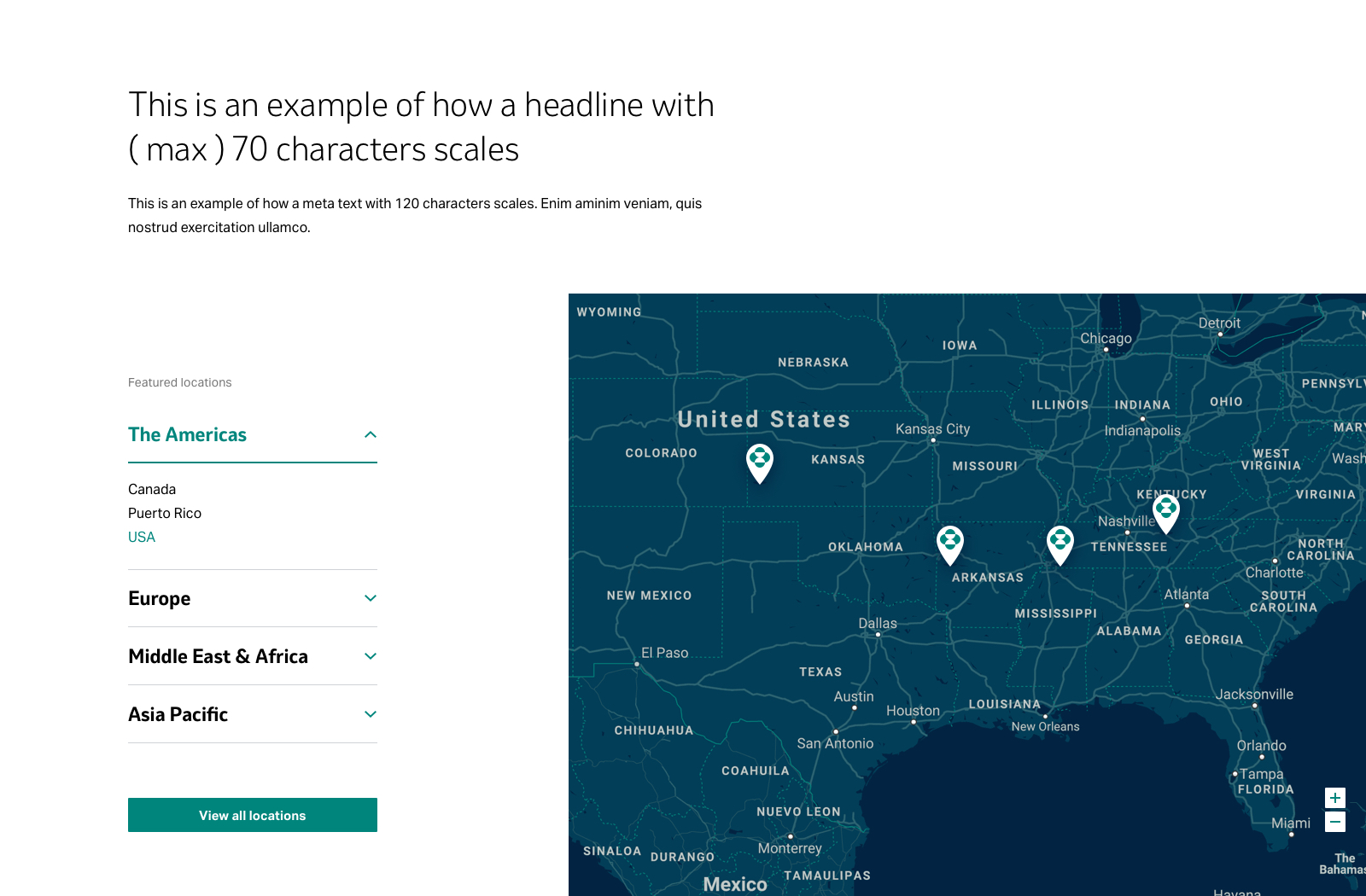Expand Middle East & Africa chevron
This screenshot has width=1366, height=896.
[x=371, y=656]
